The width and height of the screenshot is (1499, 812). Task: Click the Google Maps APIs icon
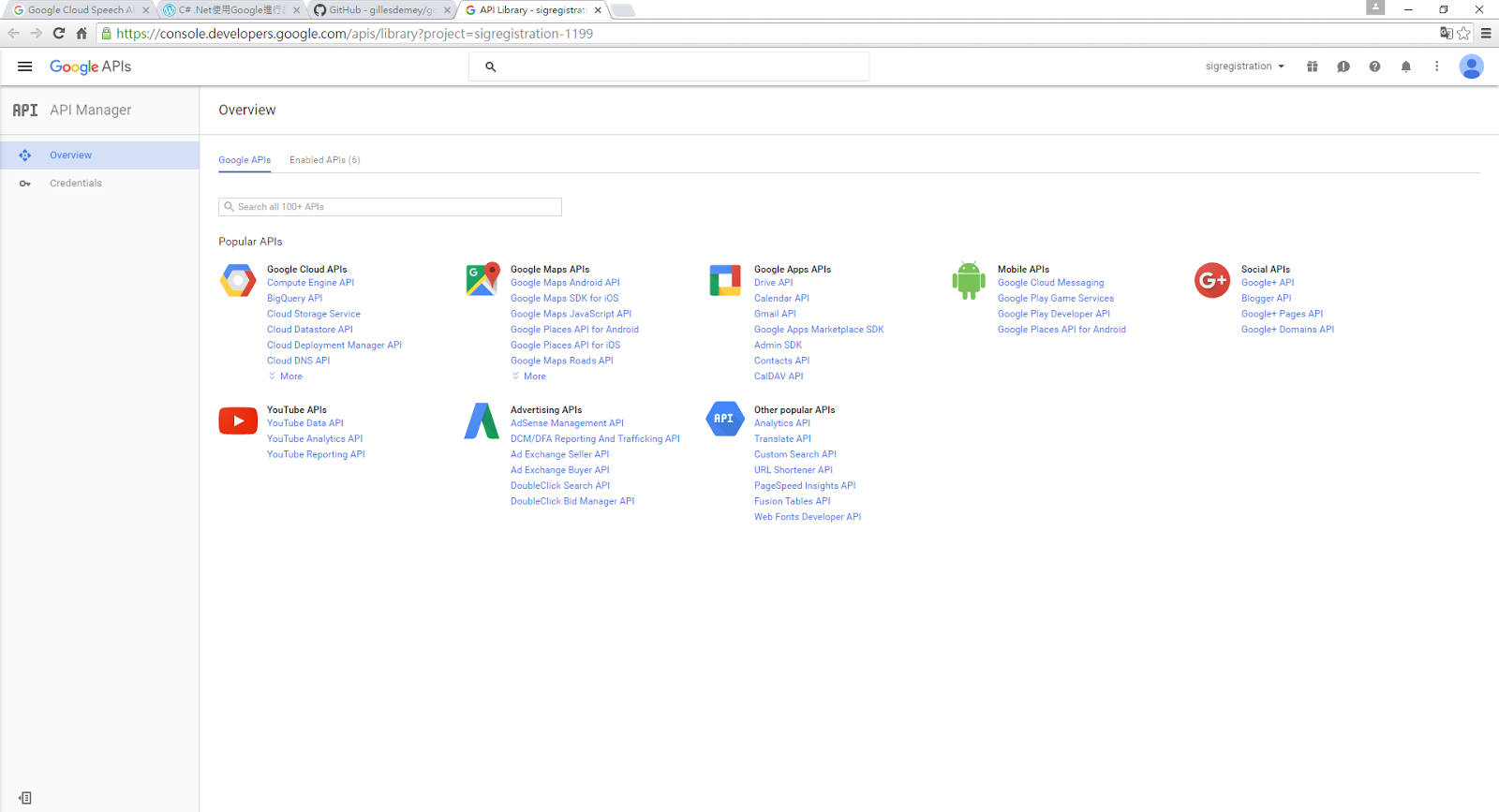(x=482, y=280)
